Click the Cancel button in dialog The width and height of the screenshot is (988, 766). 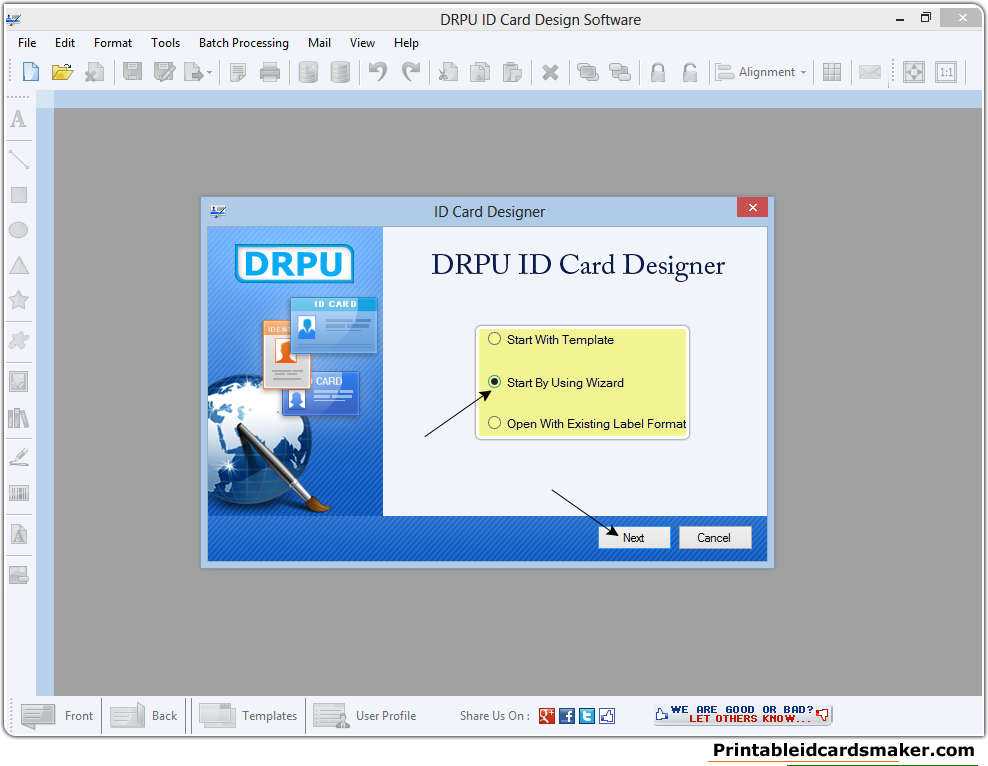click(x=715, y=537)
